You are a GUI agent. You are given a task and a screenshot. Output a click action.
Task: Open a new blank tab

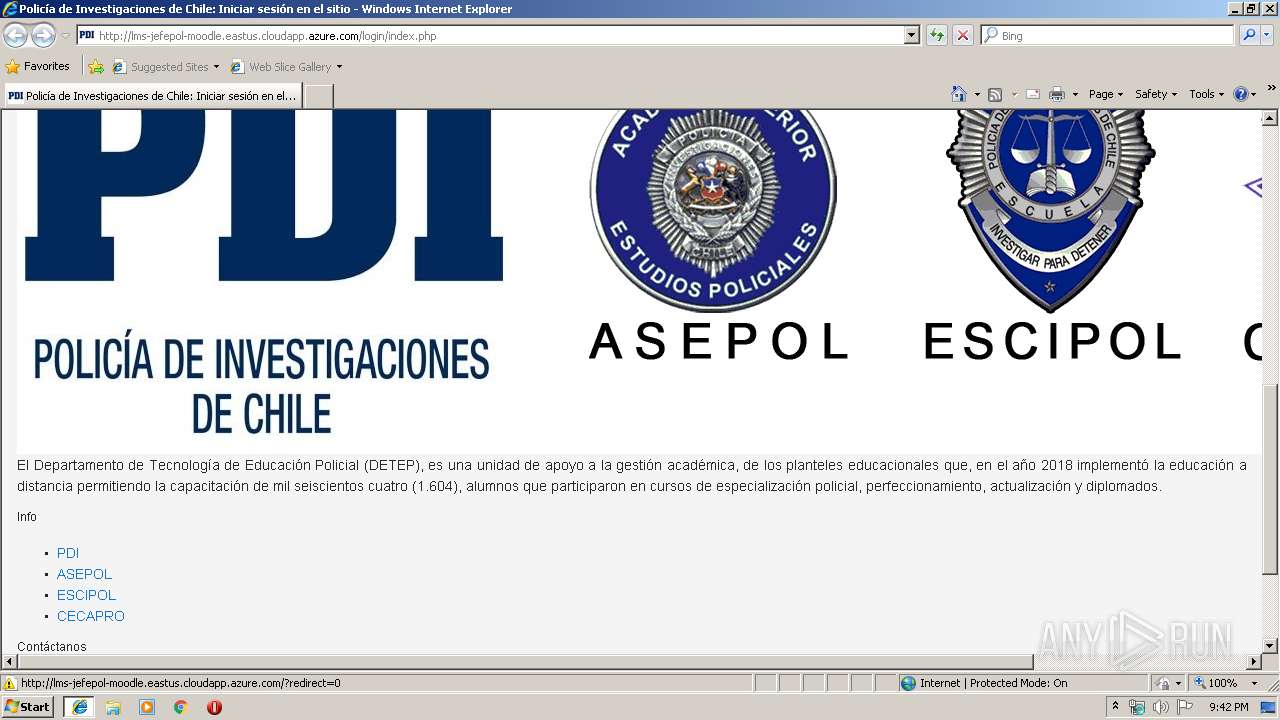(318, 96)
